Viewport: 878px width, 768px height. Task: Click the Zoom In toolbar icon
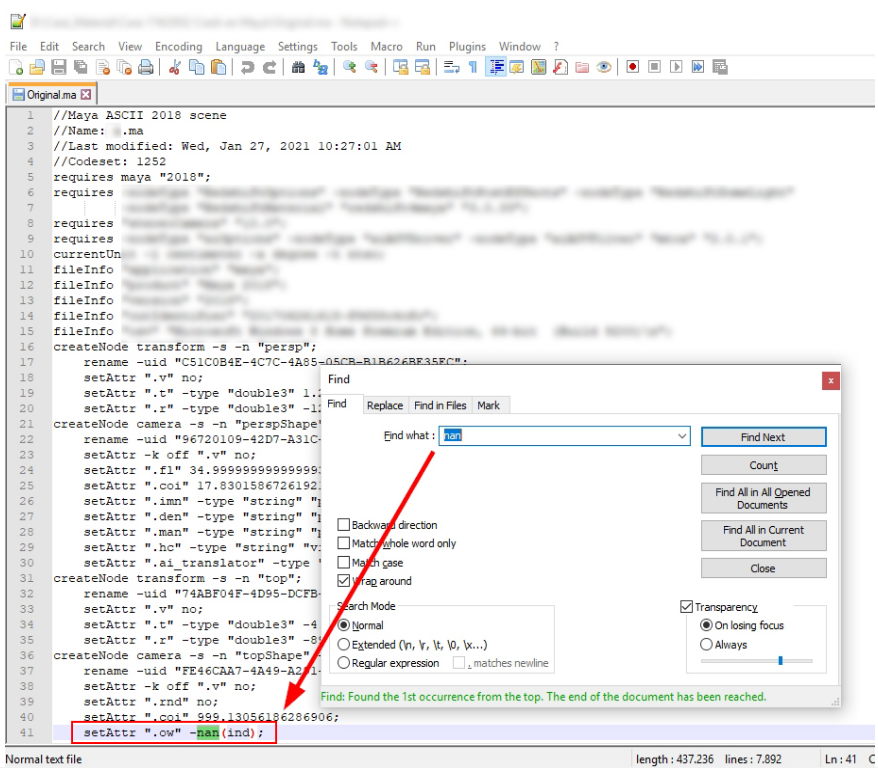click(350, 67)
